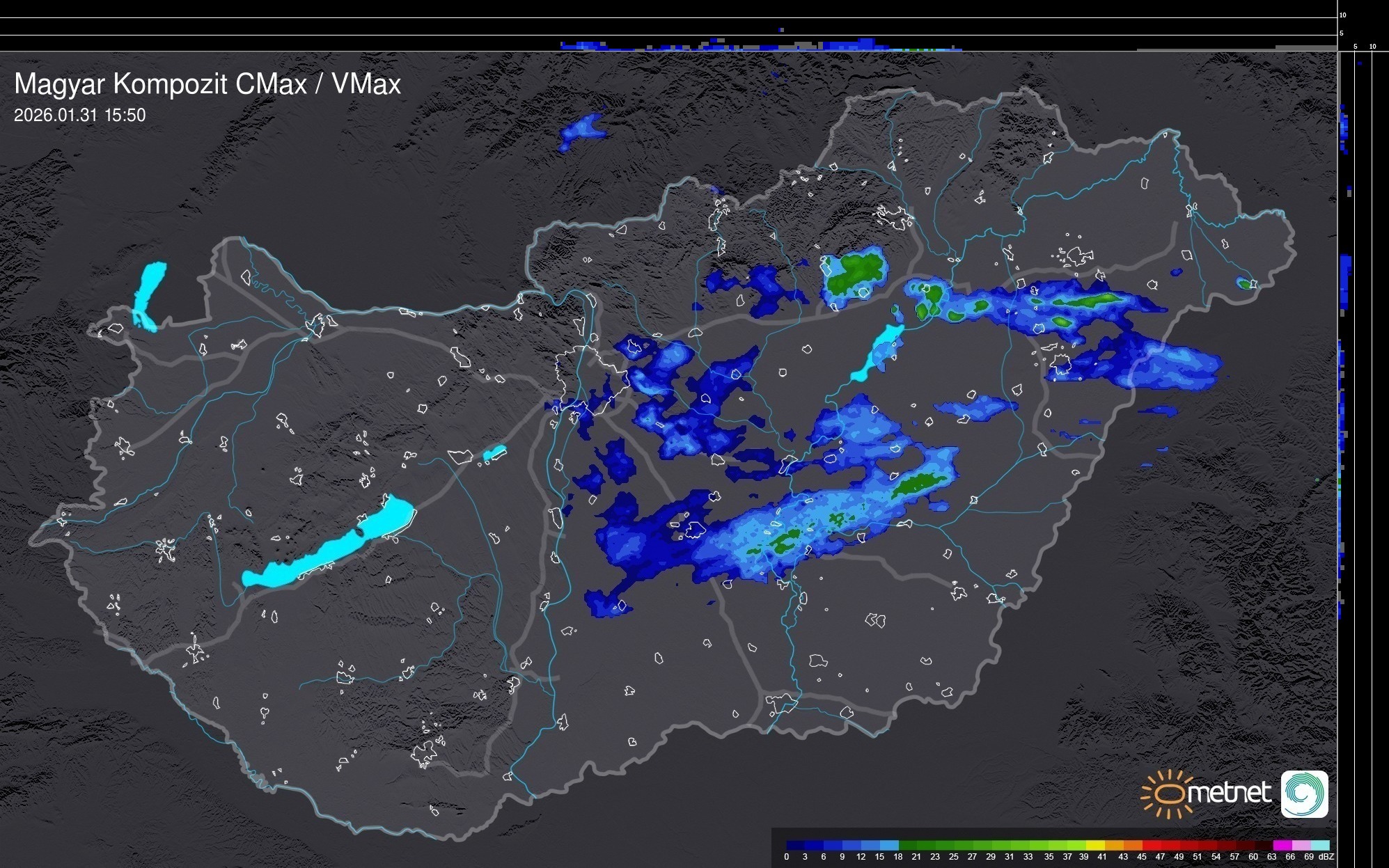Click the 10 label on right VMax panel

(1372, 47)
